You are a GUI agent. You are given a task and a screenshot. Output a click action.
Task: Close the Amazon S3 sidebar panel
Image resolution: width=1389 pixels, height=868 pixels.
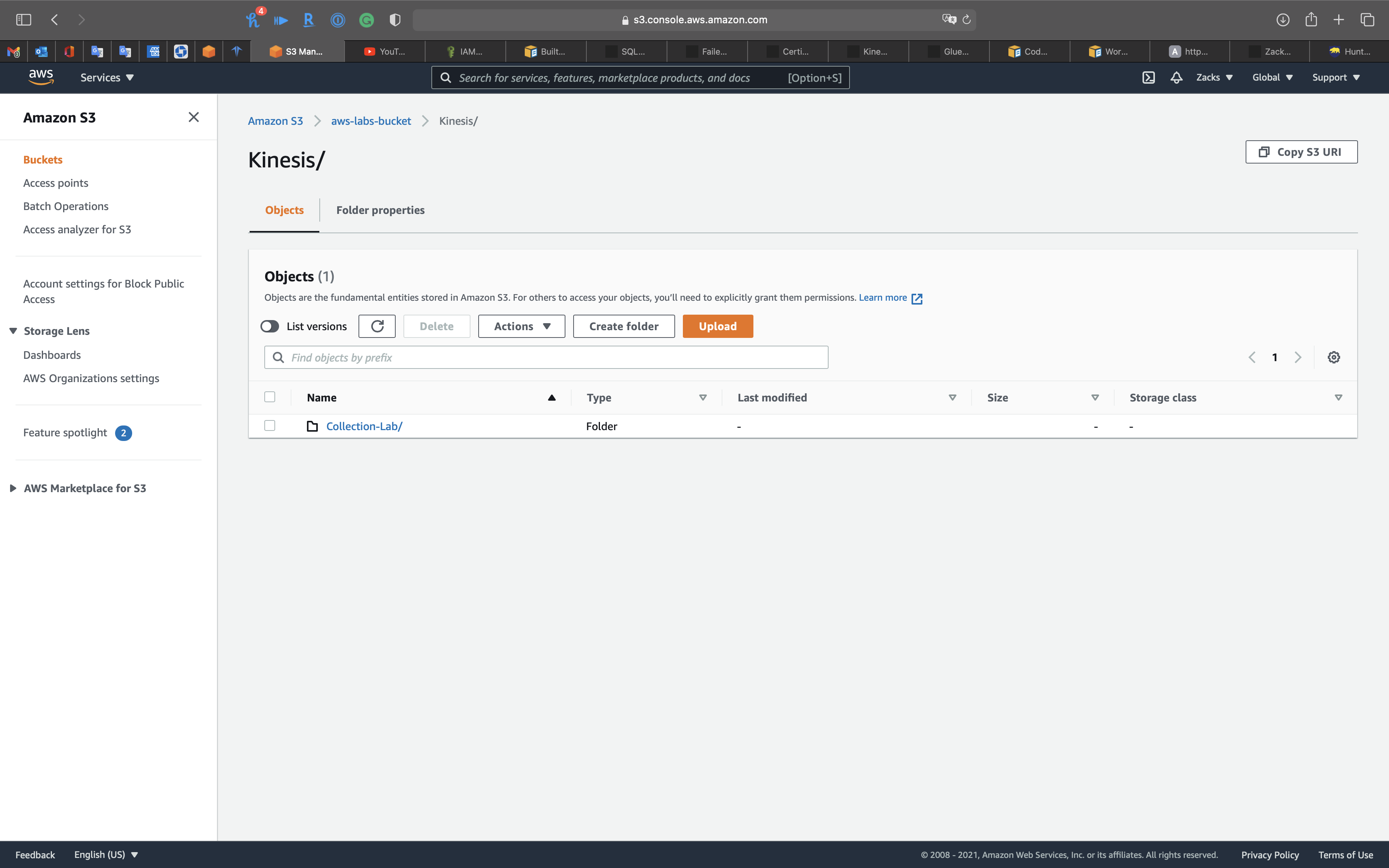point(193,117)
